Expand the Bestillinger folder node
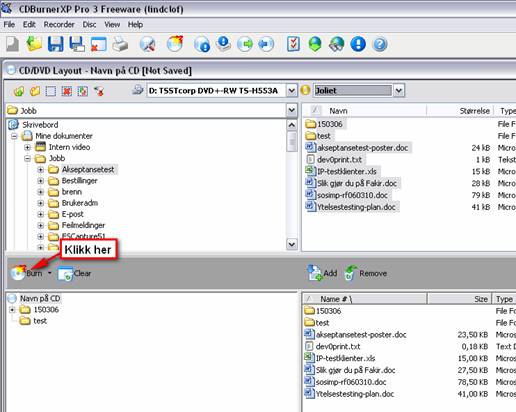The width and height of the screenshot is (516, 412). (x=40, y=181)
